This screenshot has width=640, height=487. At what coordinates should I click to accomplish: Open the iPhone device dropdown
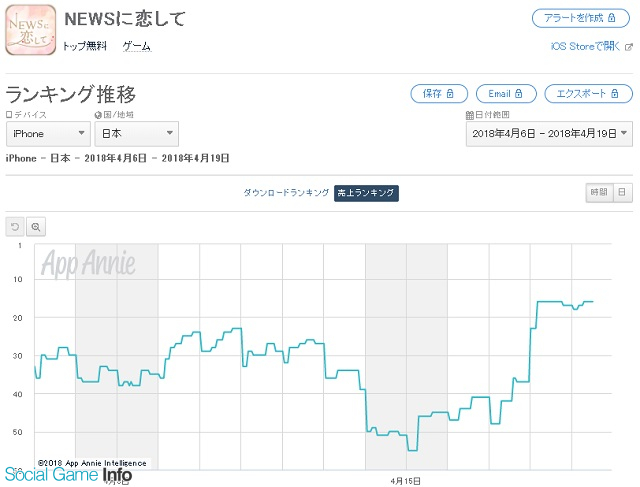point(48,133)
